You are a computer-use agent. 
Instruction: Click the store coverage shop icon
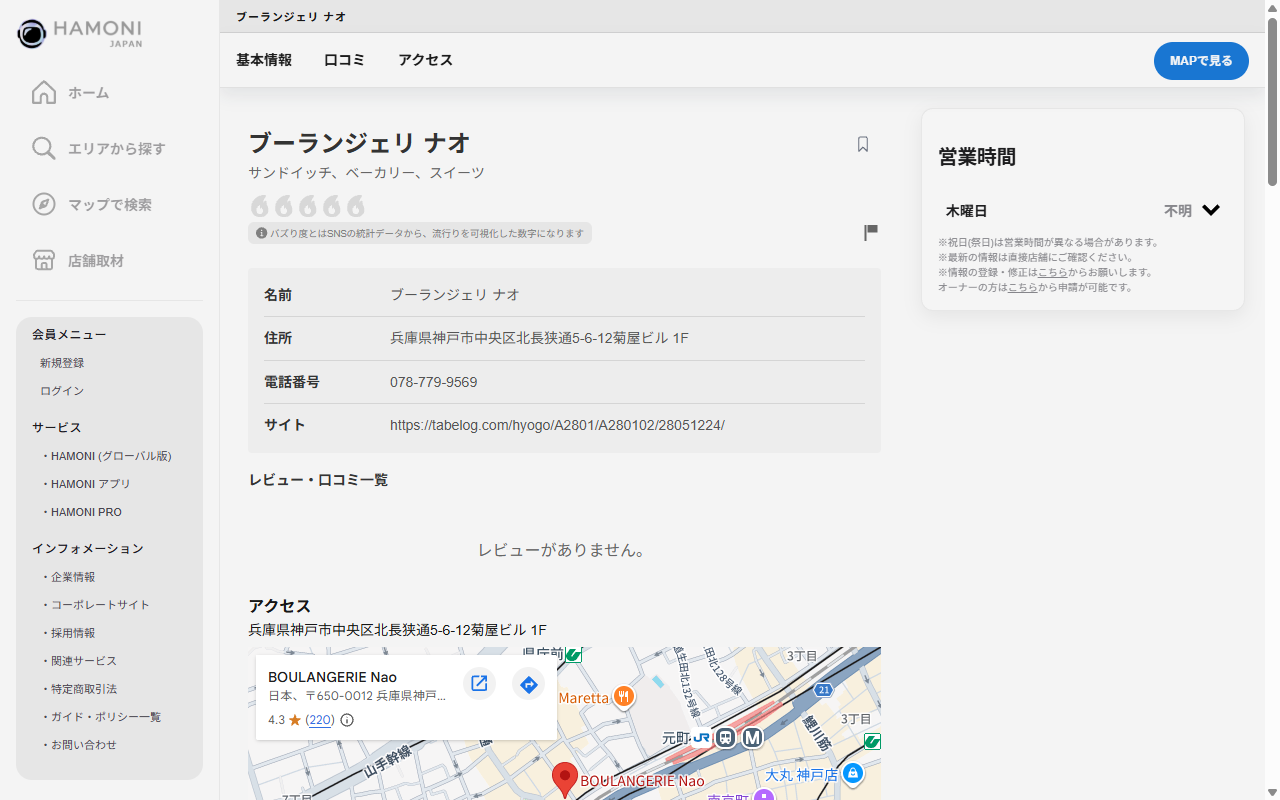(x=44, y=261)
